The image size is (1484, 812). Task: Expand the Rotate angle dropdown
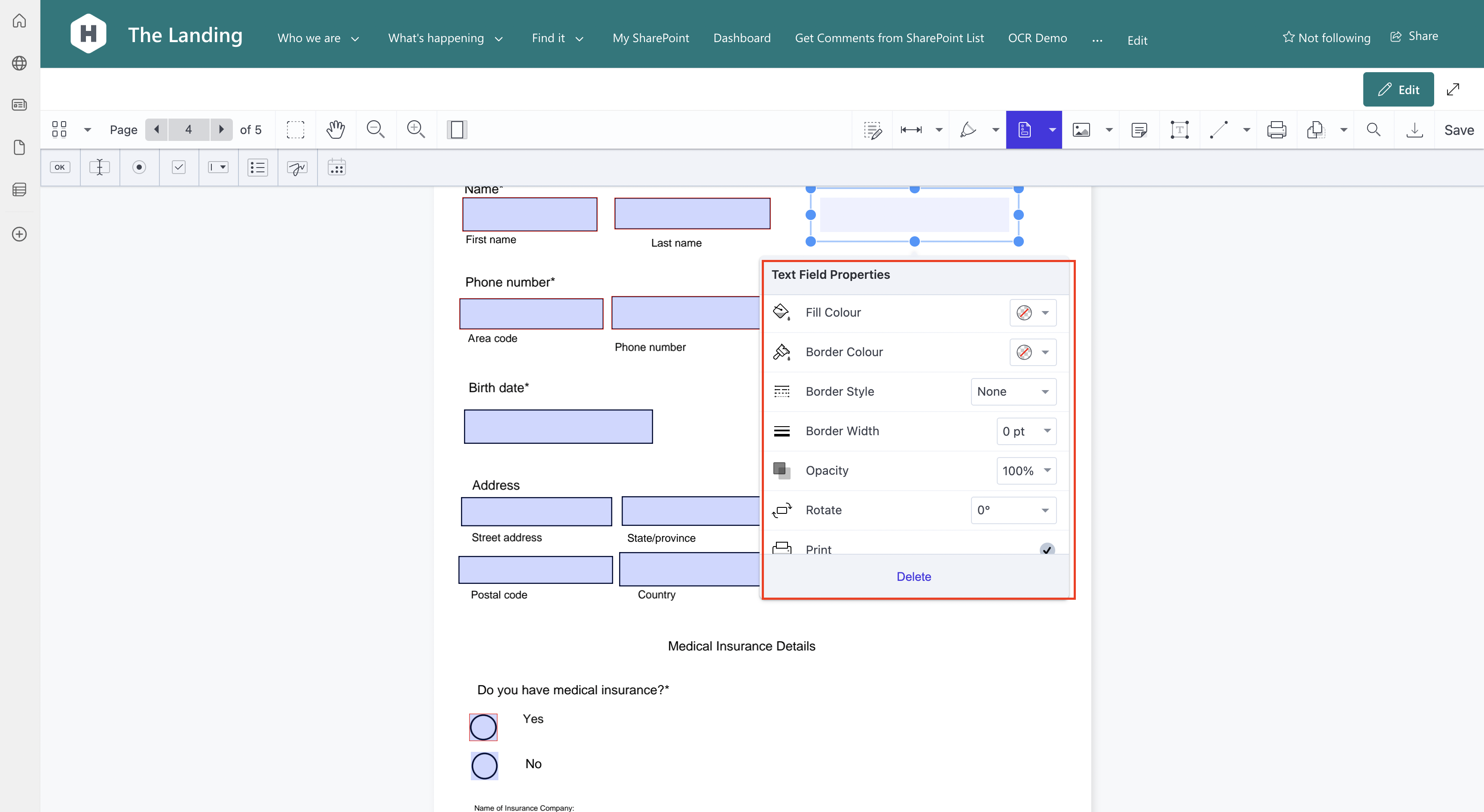[x=1013, y=510]
